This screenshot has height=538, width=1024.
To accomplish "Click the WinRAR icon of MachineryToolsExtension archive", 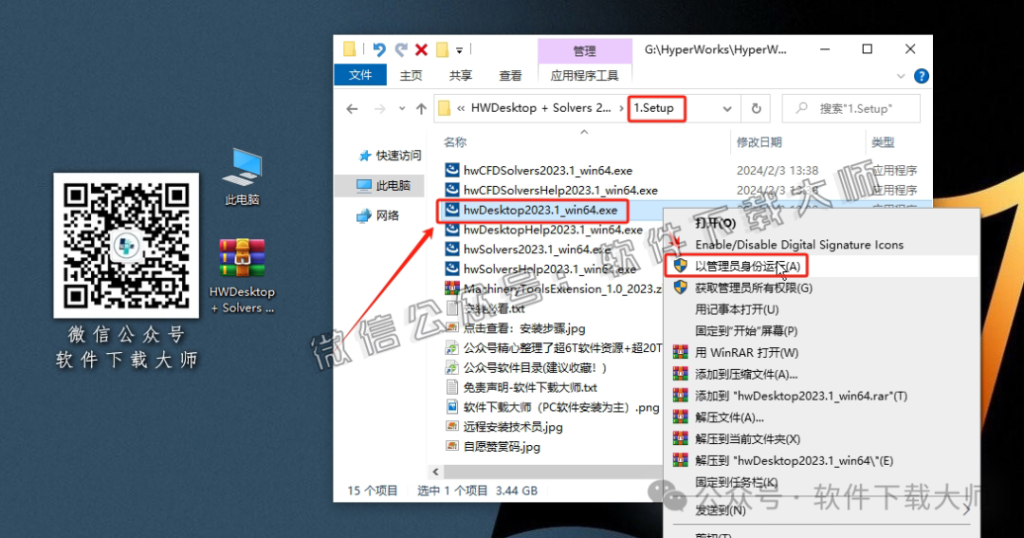I will point(452,289).
